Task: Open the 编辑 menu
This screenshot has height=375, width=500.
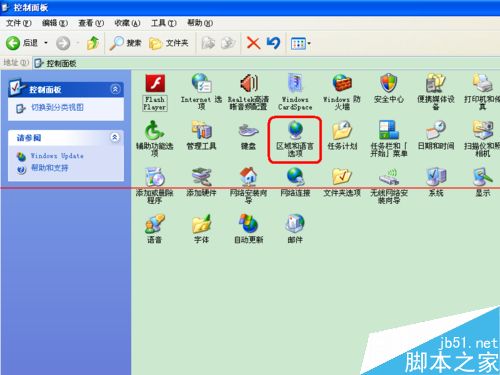Action: pos(55,23)
